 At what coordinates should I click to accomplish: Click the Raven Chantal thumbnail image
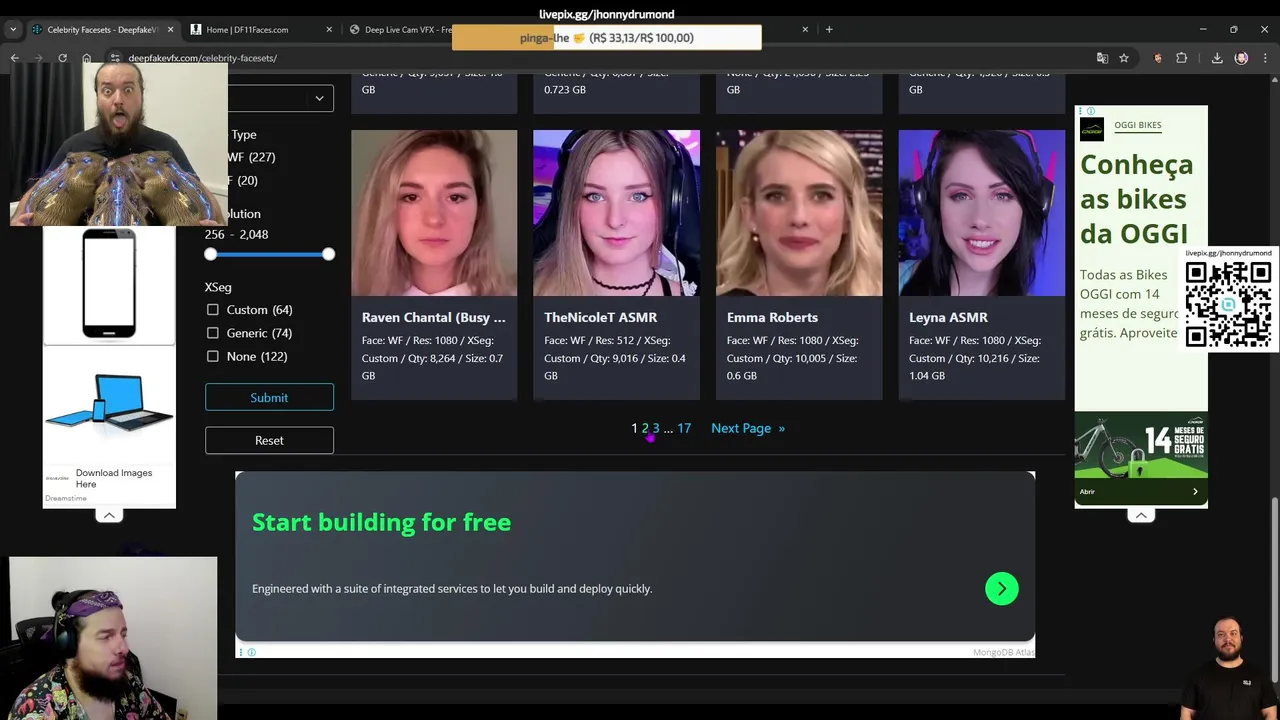434,213
